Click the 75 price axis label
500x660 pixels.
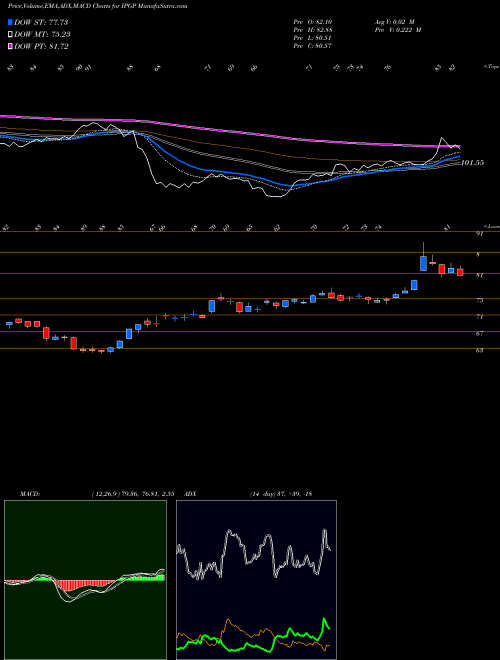coord(479,301)
